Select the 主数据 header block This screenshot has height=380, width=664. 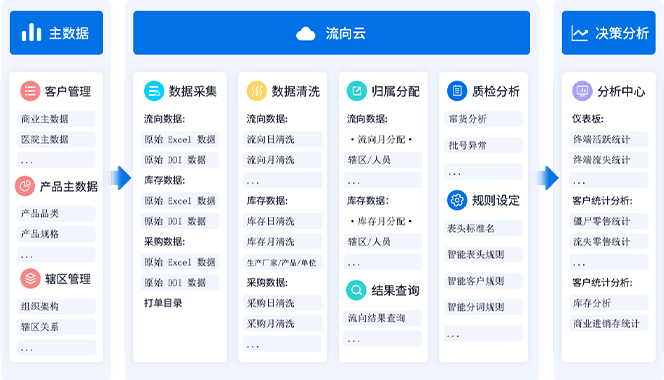(56, 33)
